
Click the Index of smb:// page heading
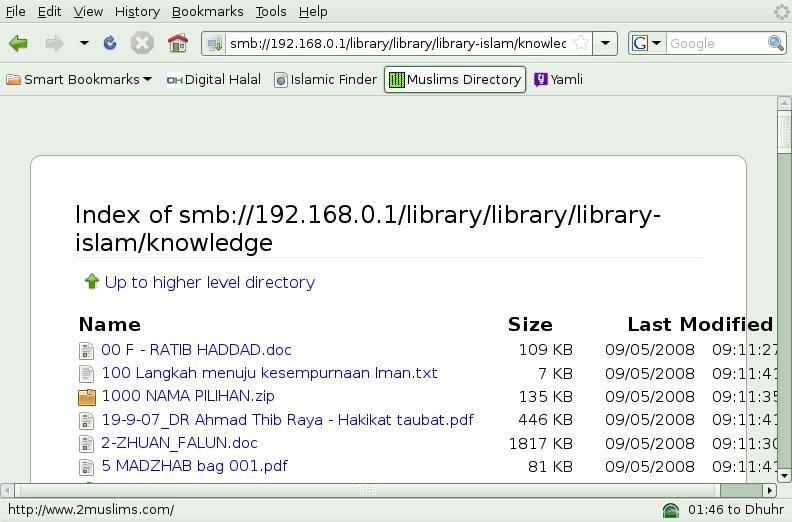368,228
